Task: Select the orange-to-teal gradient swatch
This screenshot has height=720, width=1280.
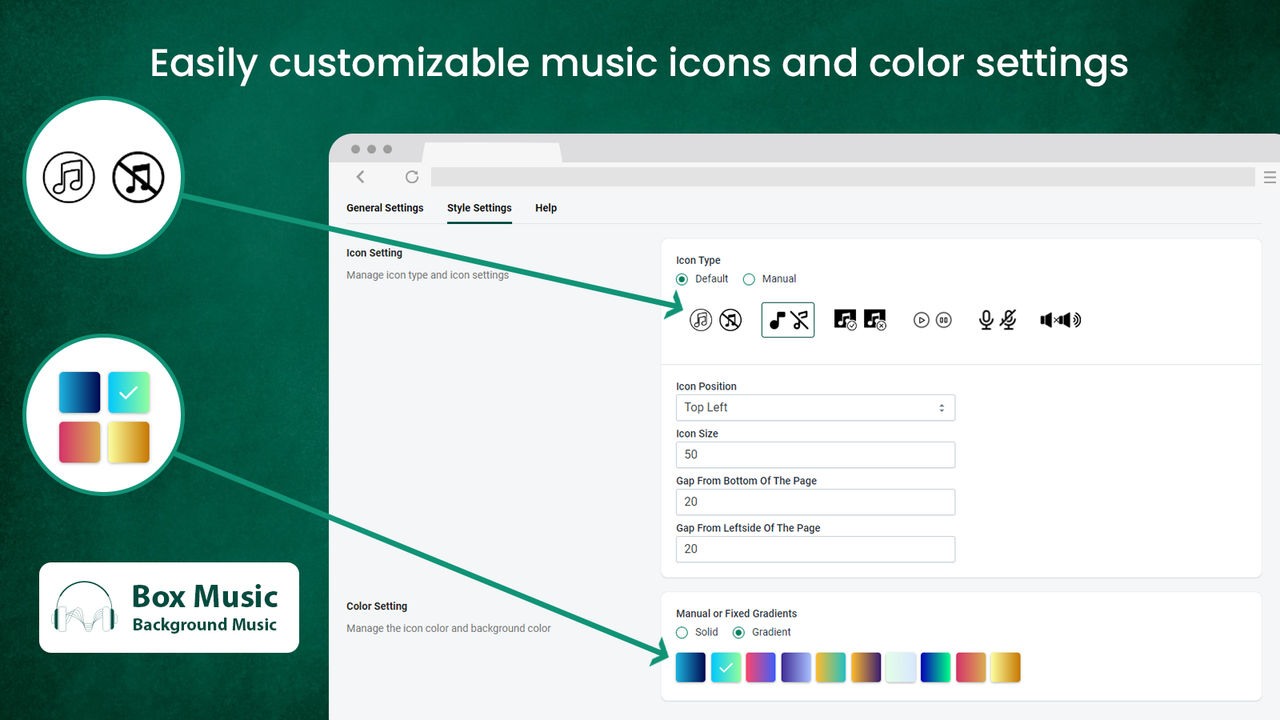Action: coord(831,667)
